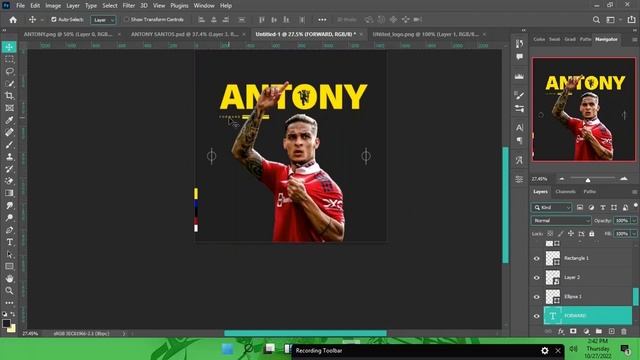Screen dimensions: 640x360
Task: Open the Normal blend mode dropdown
Action: click(561, 221)
